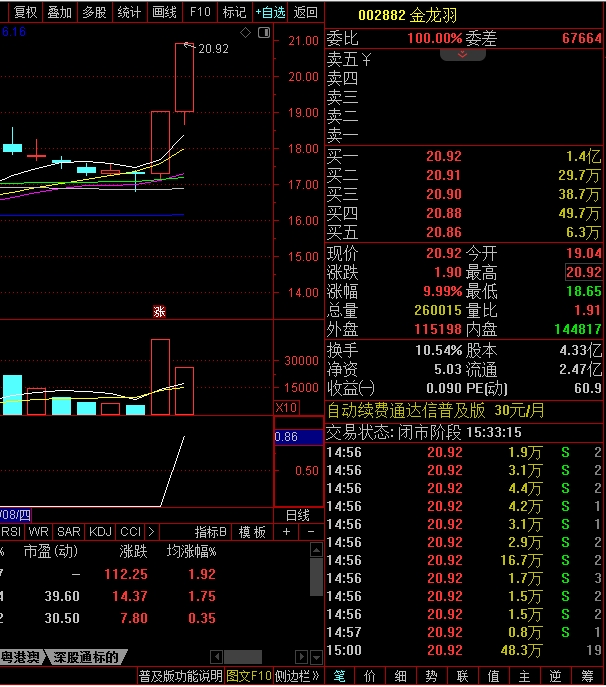Image resolution: width=606 pixels, height=687 pixels.
Task: Click the 均涨幅% column header
Action: pos(191,551)
